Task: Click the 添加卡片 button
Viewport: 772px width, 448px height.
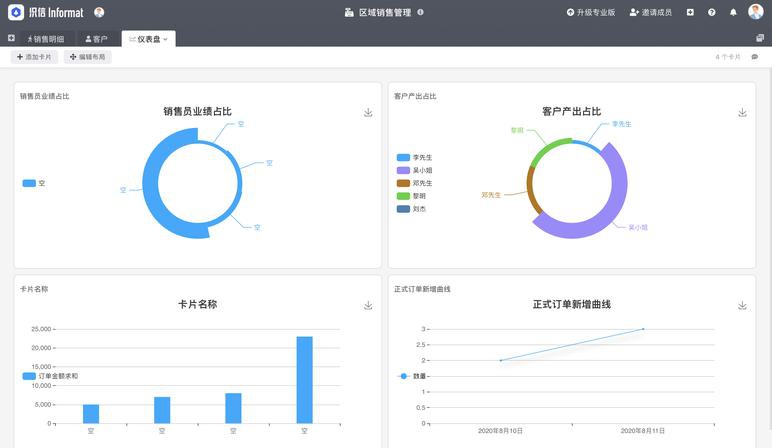Action: pos(34,57)
